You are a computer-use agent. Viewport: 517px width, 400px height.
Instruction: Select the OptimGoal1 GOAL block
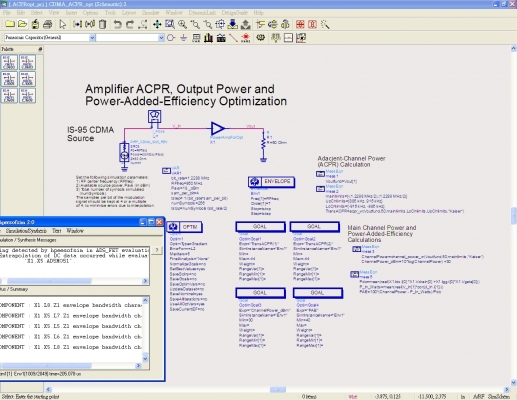260,227
